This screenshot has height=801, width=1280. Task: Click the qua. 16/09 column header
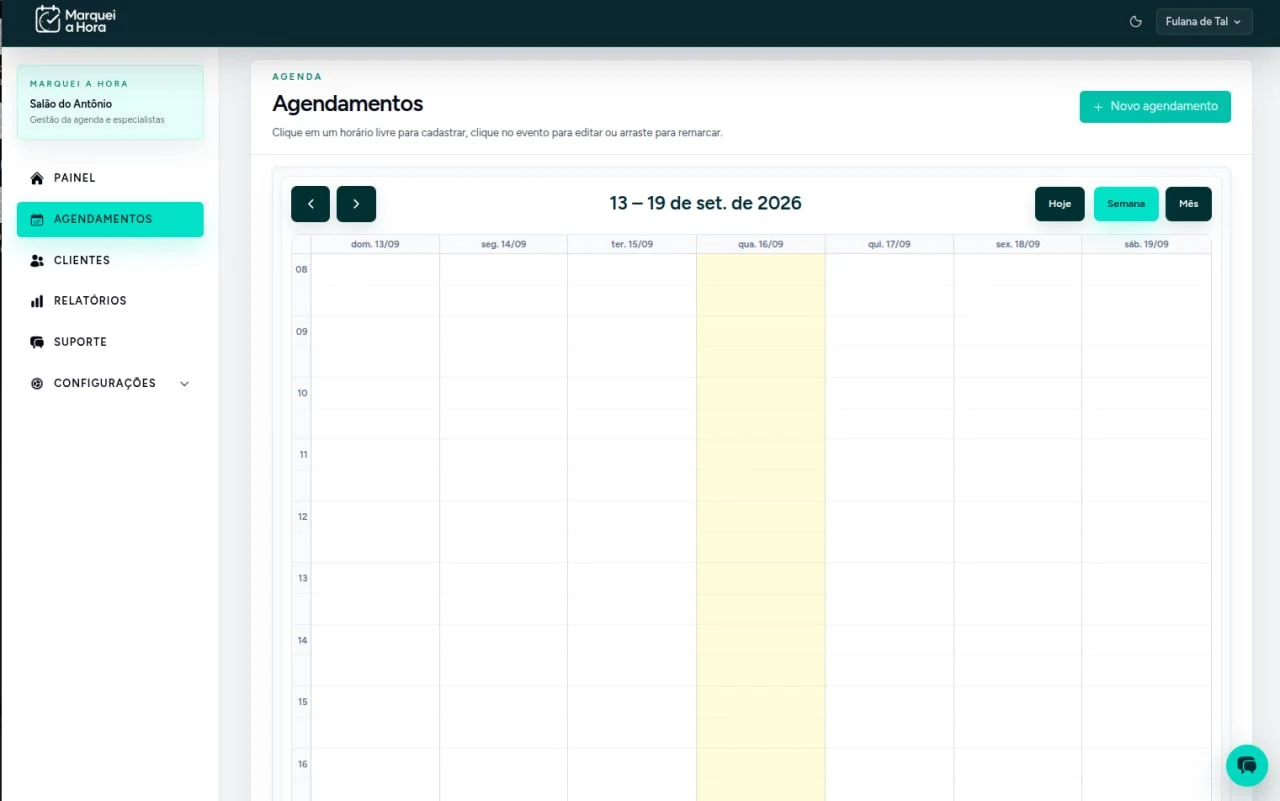(x=761, y=244)
